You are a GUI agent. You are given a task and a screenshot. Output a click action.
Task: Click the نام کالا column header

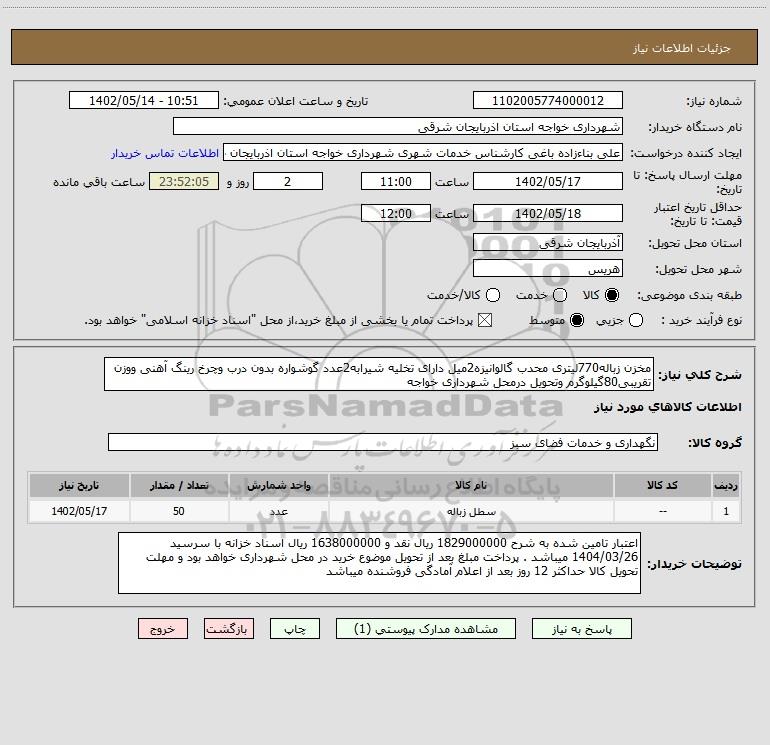coord(471,485)
